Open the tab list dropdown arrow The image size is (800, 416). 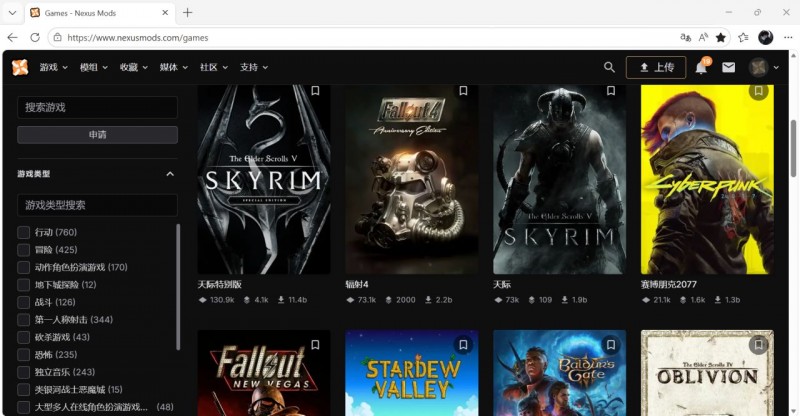12,13
